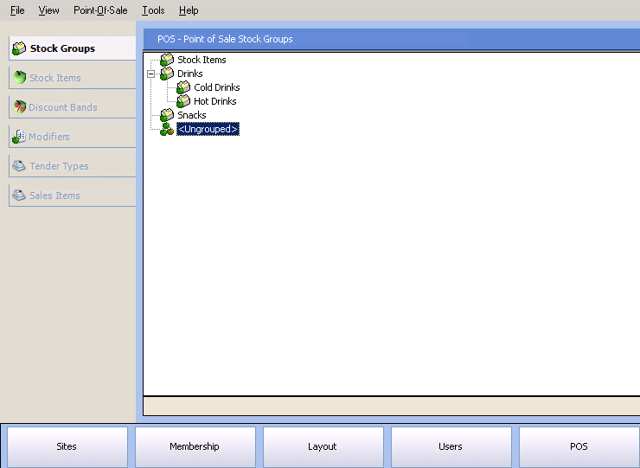Select the Drinks tree row text
Viewport: 640px width, 468px height.
click(190, 73)
